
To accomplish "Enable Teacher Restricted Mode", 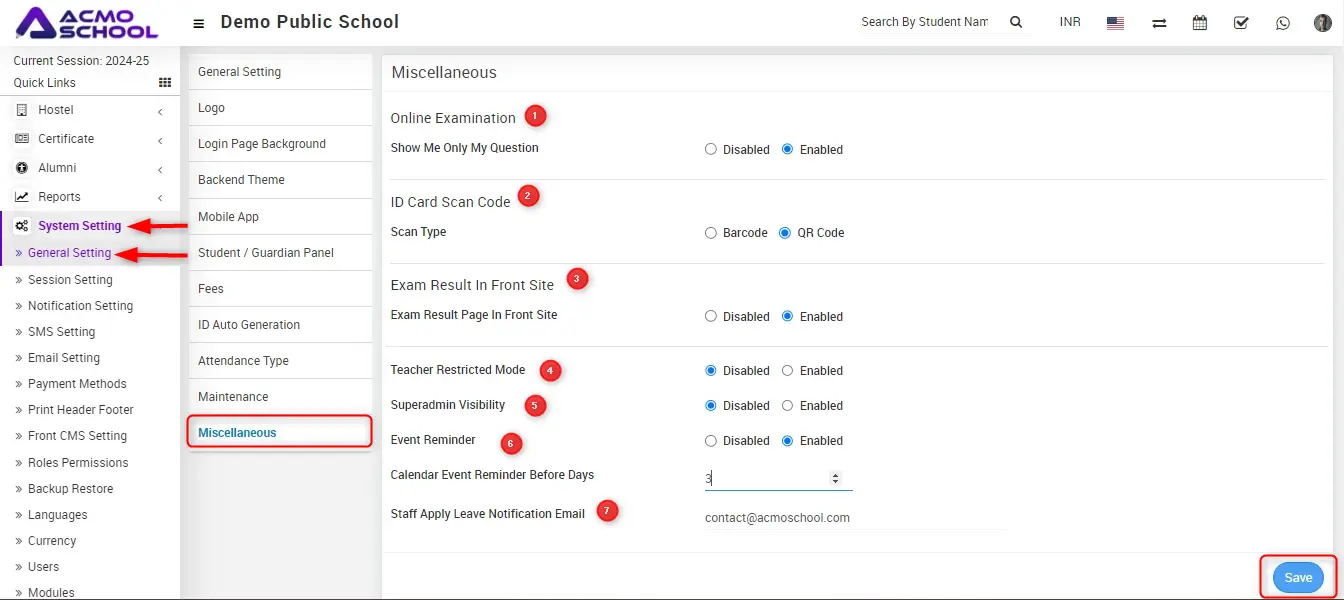I will (x=788, y=371).
